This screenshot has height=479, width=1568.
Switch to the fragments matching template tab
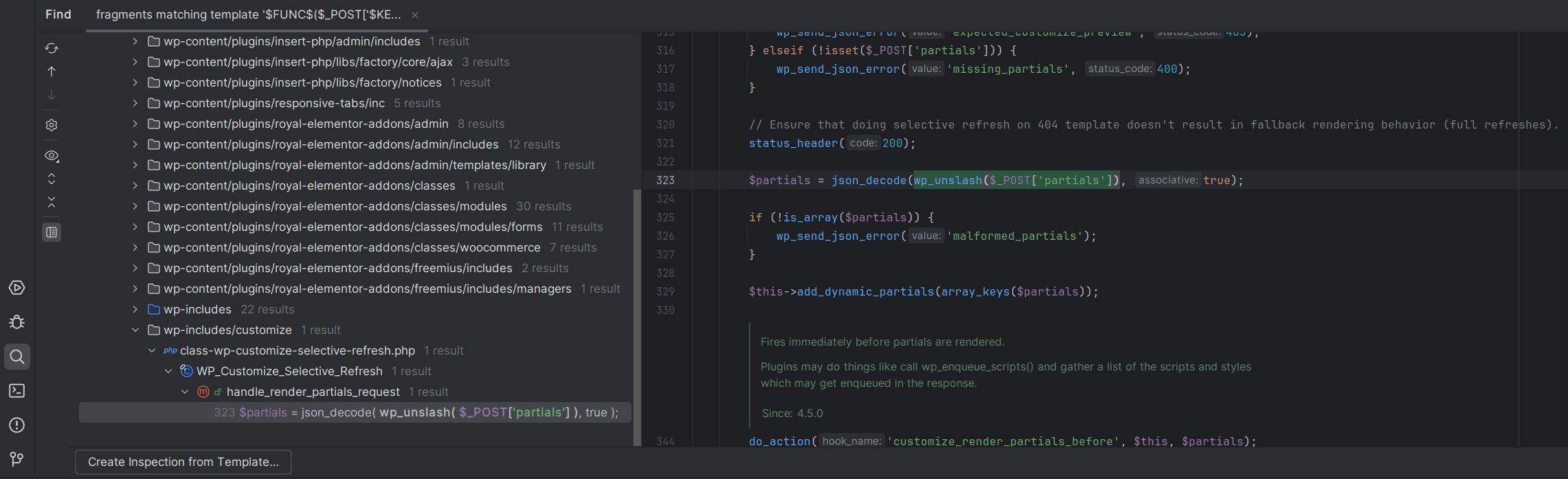point(248,14)
